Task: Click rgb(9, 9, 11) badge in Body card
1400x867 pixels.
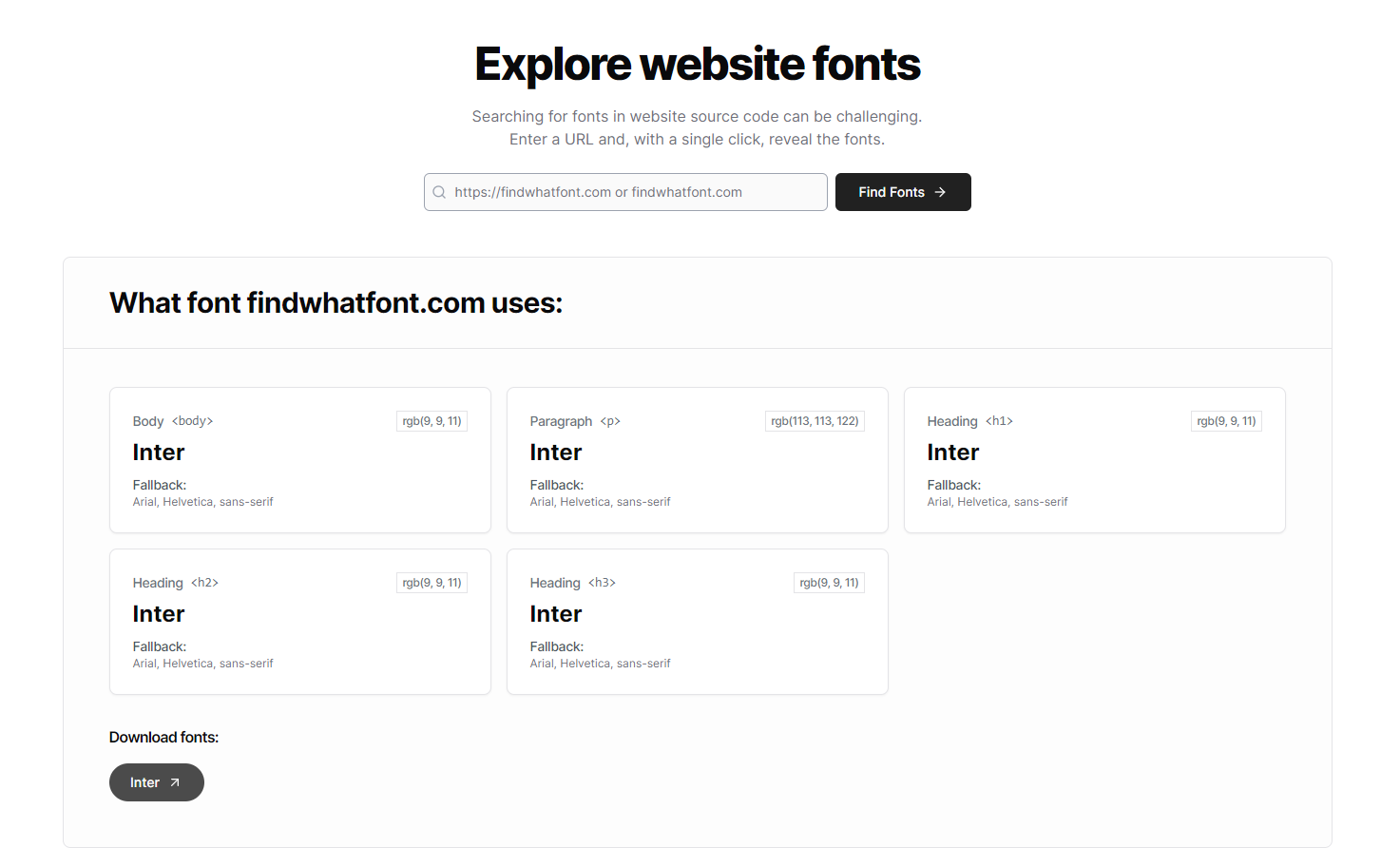Action: coord(432,421)
